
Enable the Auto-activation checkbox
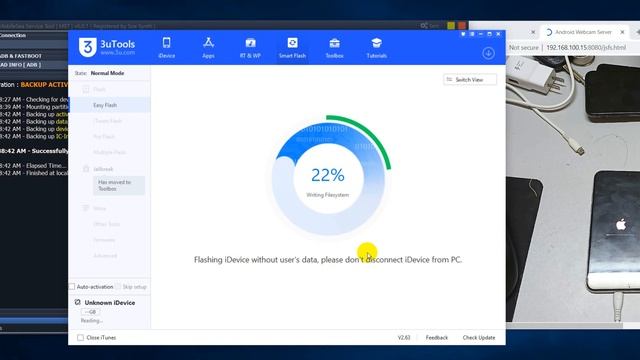pos(72,287)
